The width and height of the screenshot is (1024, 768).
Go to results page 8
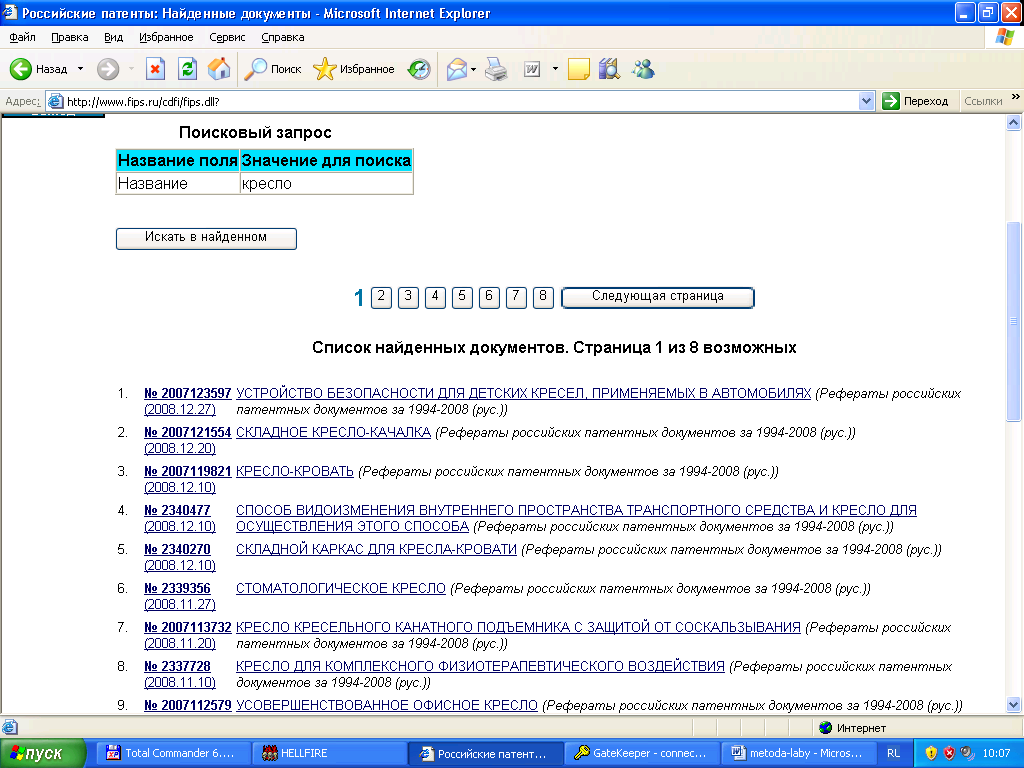click(x=543, y=297)
